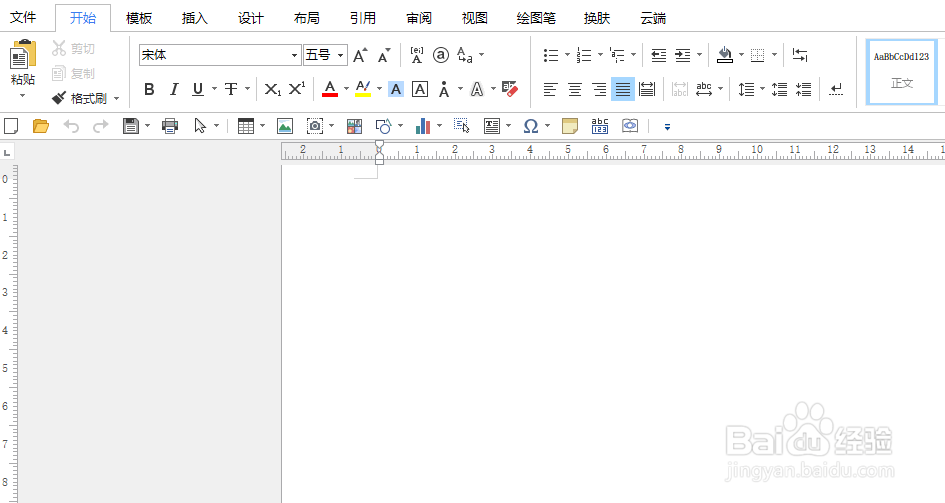Screen dimensions: 945x503
Task: Open the 换肤 (skin) tab
Action: [x=597, y=18]
